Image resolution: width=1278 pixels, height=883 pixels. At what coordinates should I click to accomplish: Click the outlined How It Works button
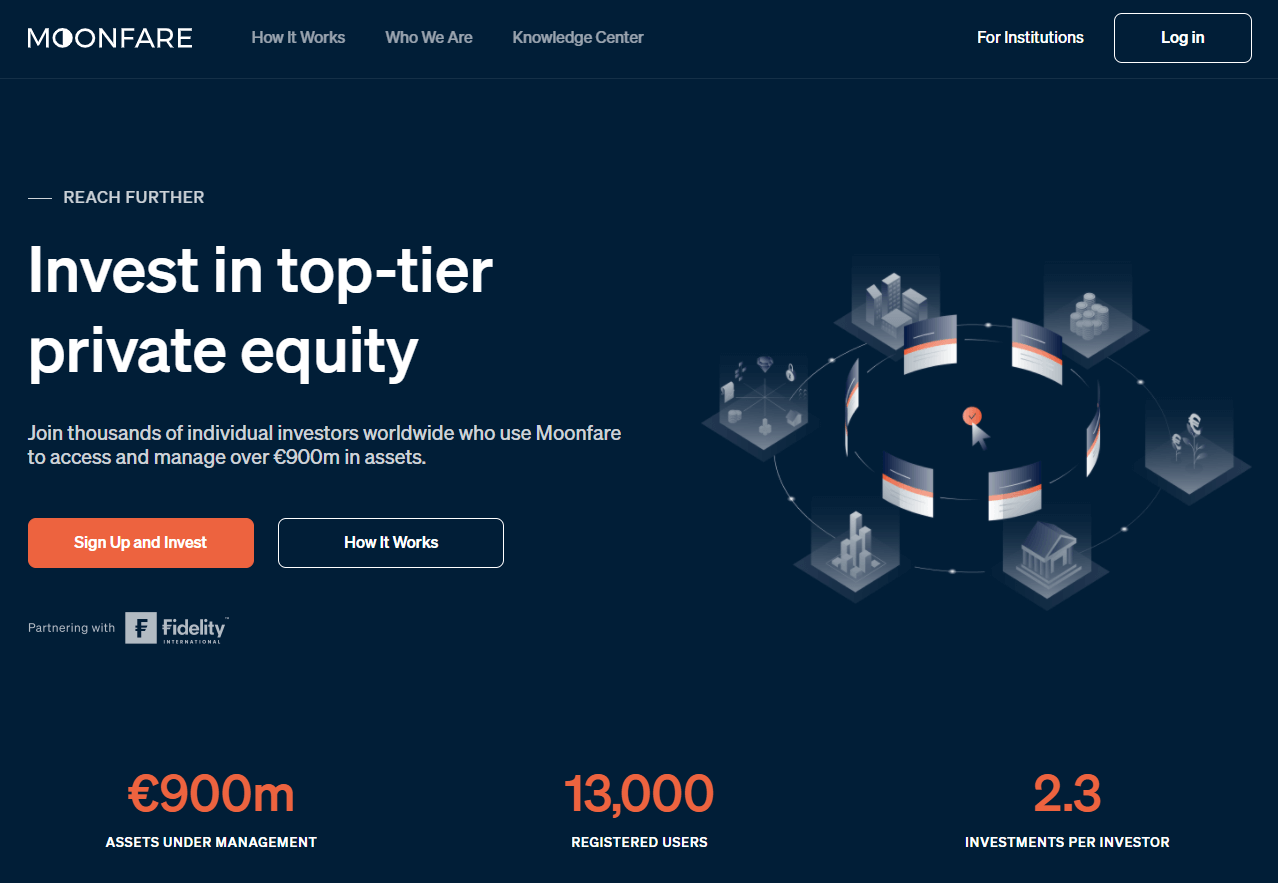click(391, 543)
